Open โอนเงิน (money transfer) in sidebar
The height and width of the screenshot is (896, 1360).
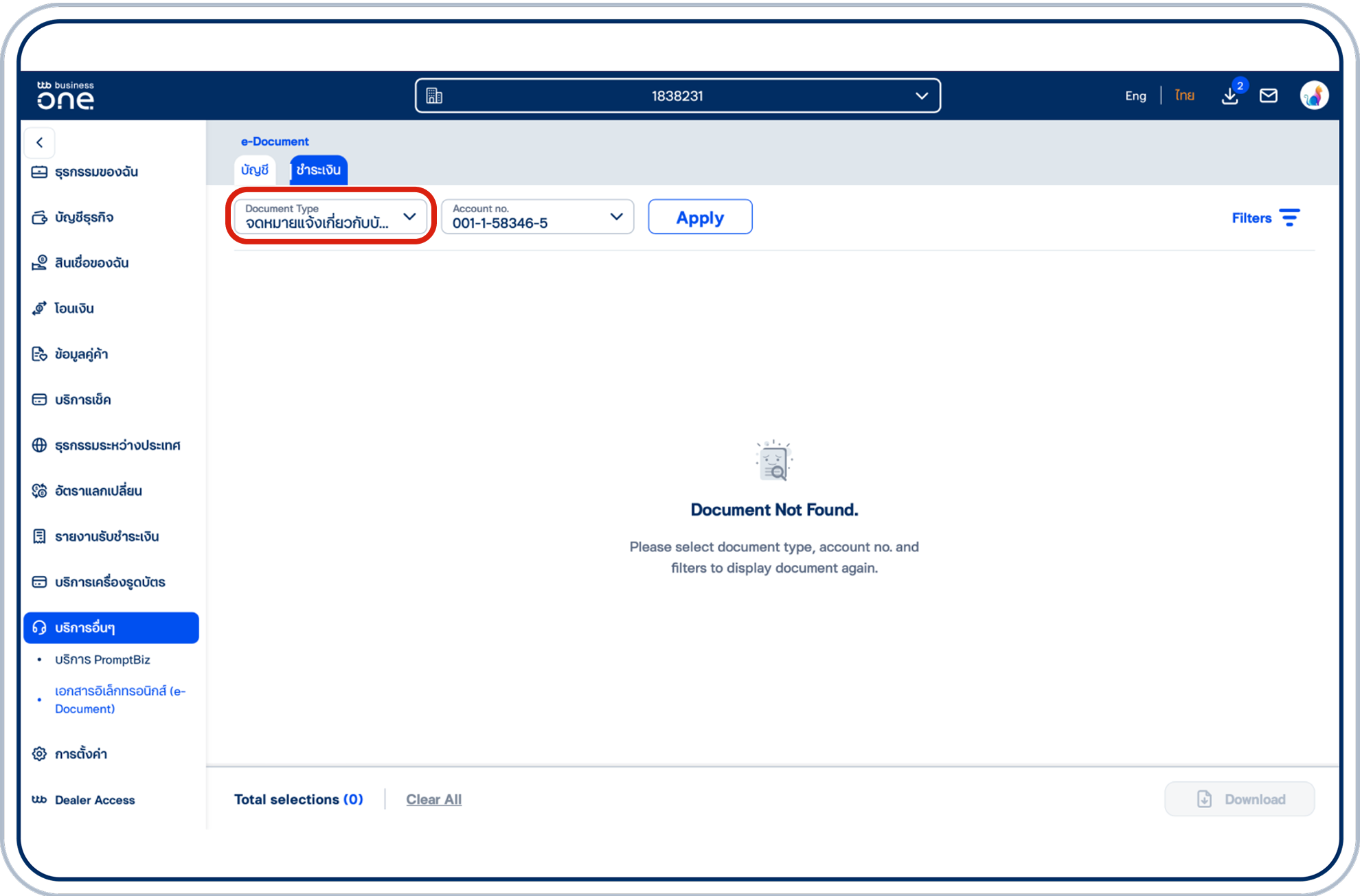pos(74,308)
